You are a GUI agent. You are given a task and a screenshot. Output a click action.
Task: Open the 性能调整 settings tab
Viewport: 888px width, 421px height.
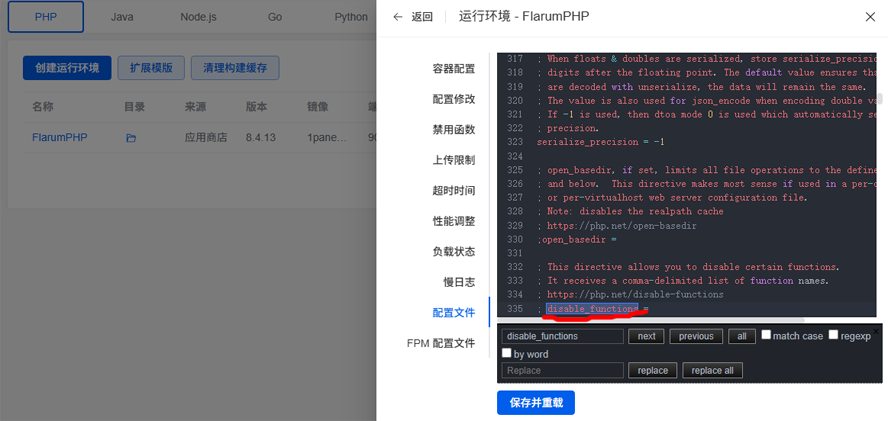click(x=453, y=221)
